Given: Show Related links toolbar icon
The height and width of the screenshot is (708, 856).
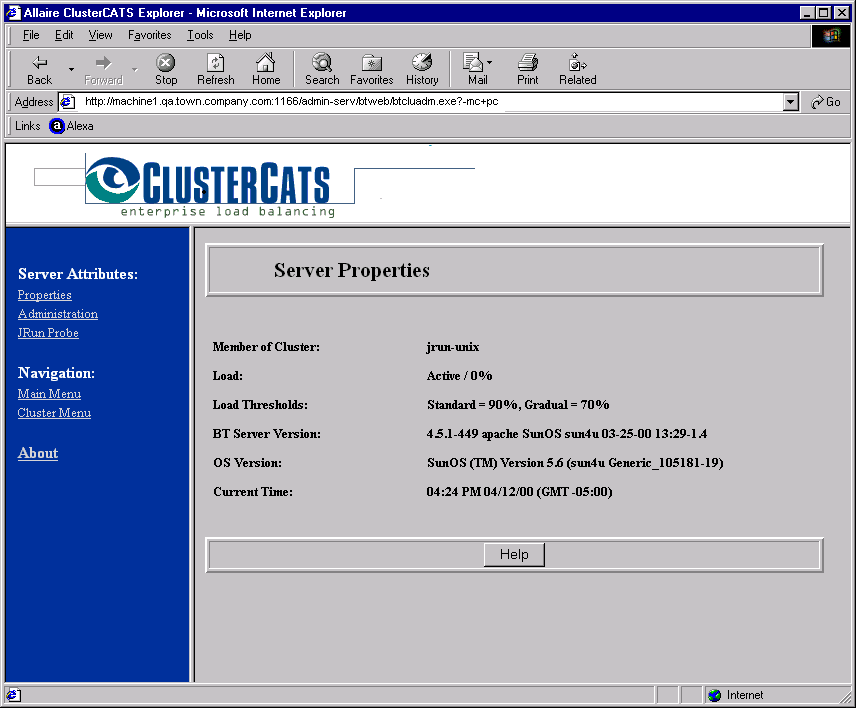Looking at the screenshot, I should coord(577,63).
